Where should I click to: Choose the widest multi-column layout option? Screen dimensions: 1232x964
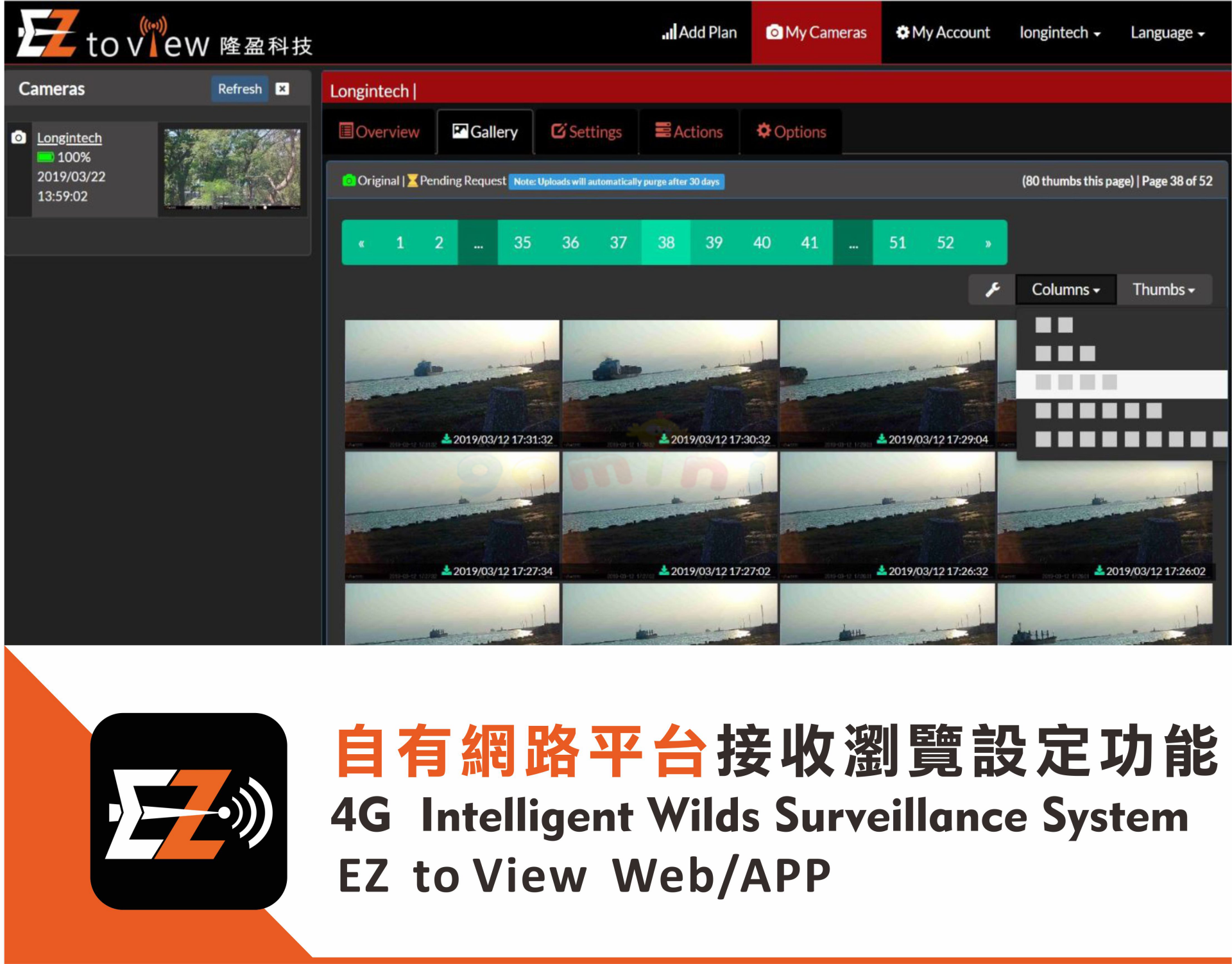click(x=1121, y=440)
